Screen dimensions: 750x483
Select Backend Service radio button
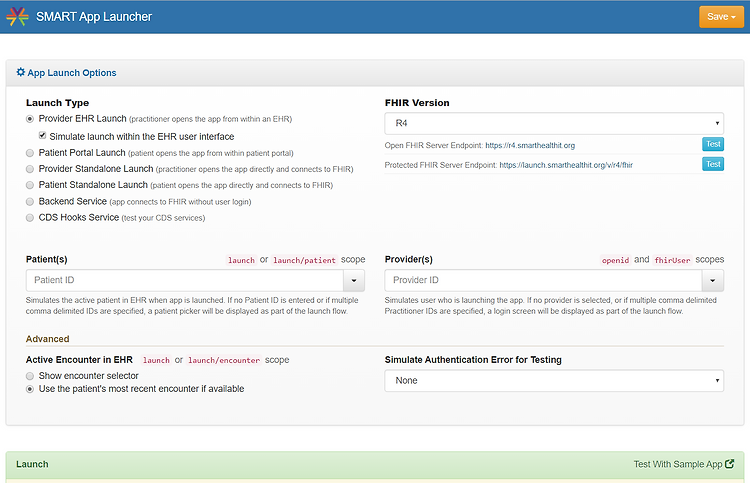30,202
